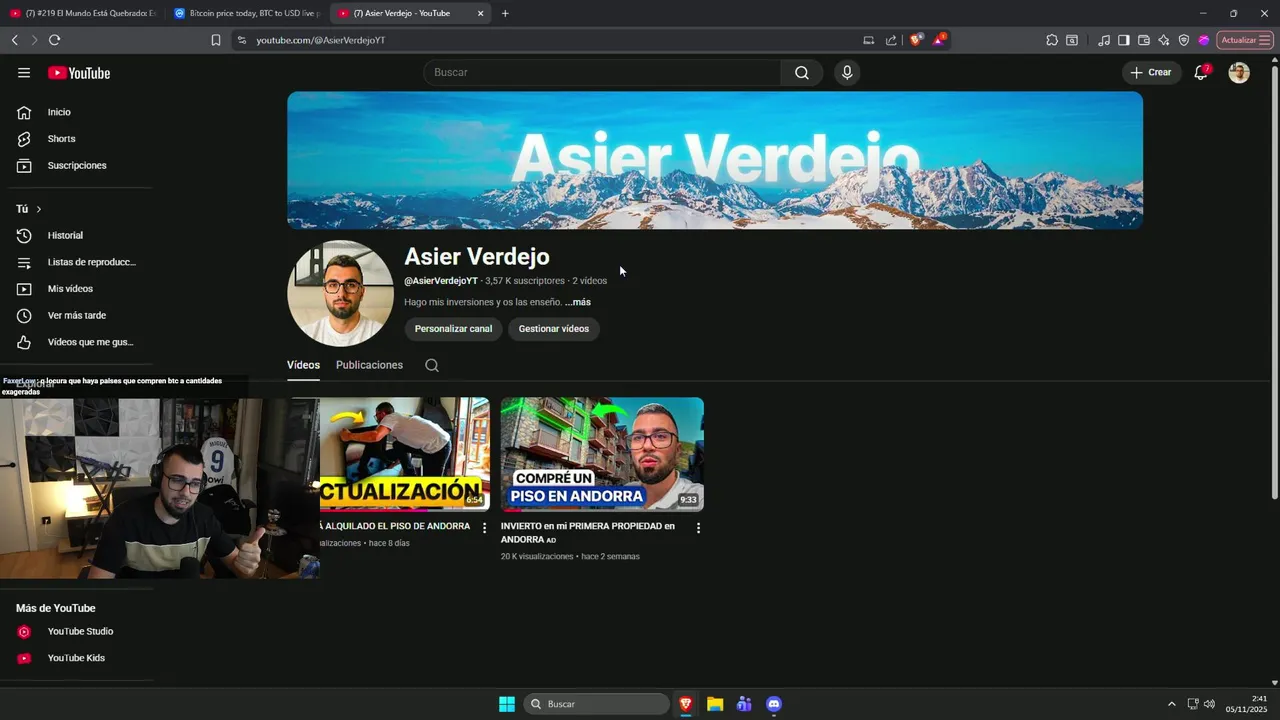Click the share page icon
The image size is (1280, 720).
[x=891, y=40]
